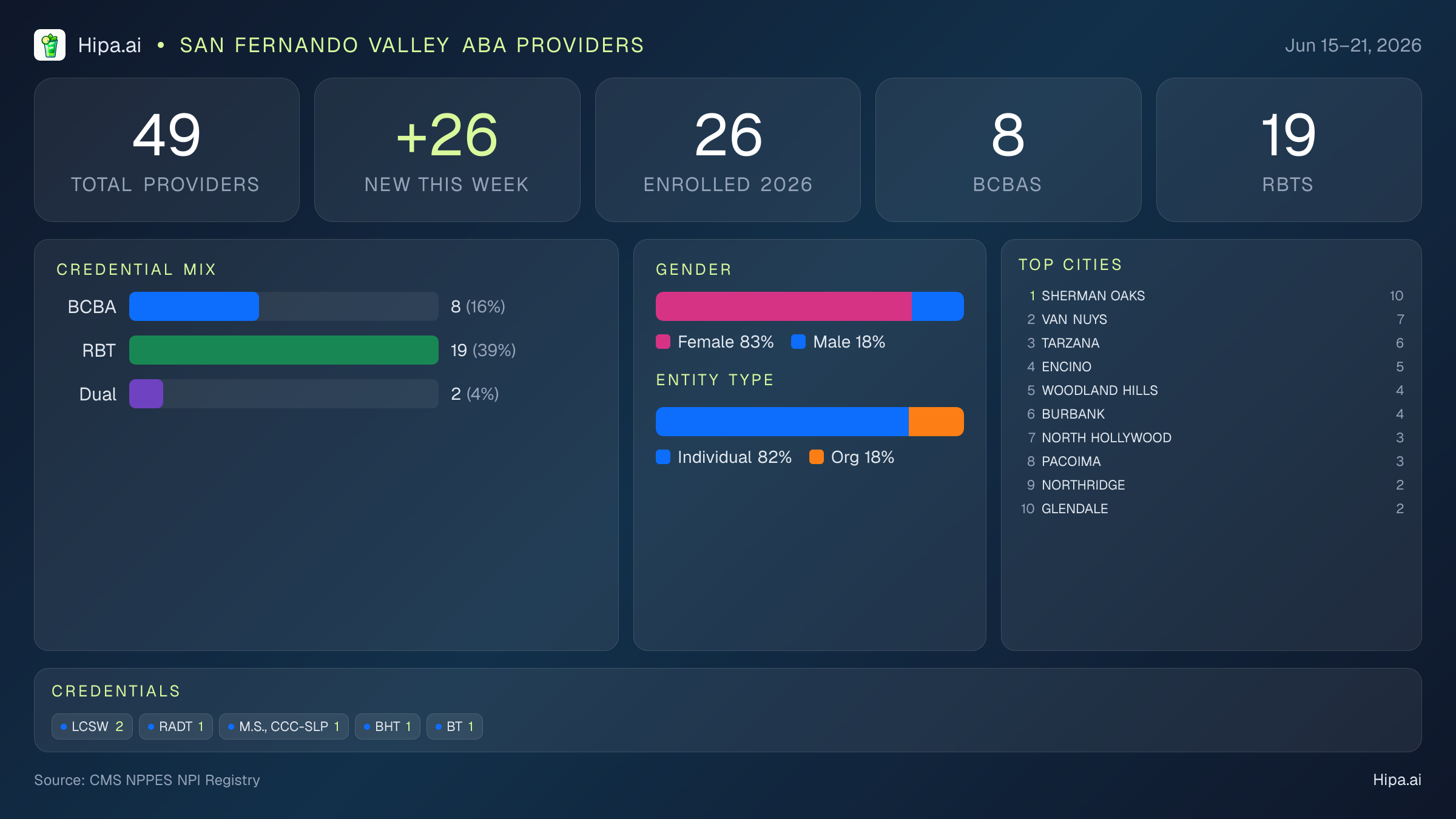Click the Dual row label

[98, 394]
